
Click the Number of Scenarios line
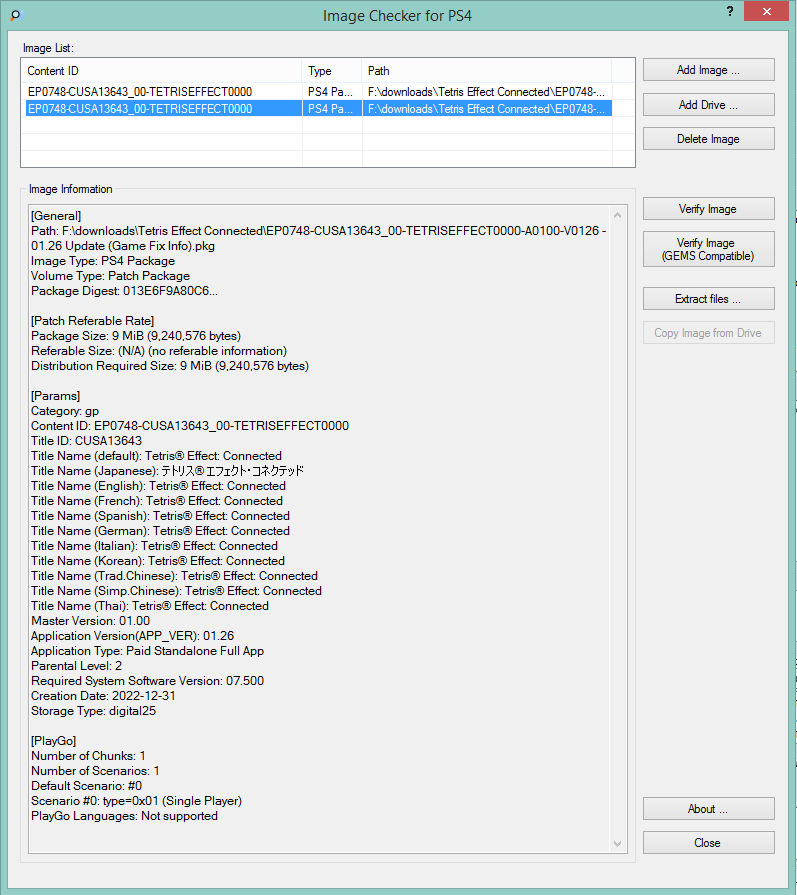[x=95, y=771]
